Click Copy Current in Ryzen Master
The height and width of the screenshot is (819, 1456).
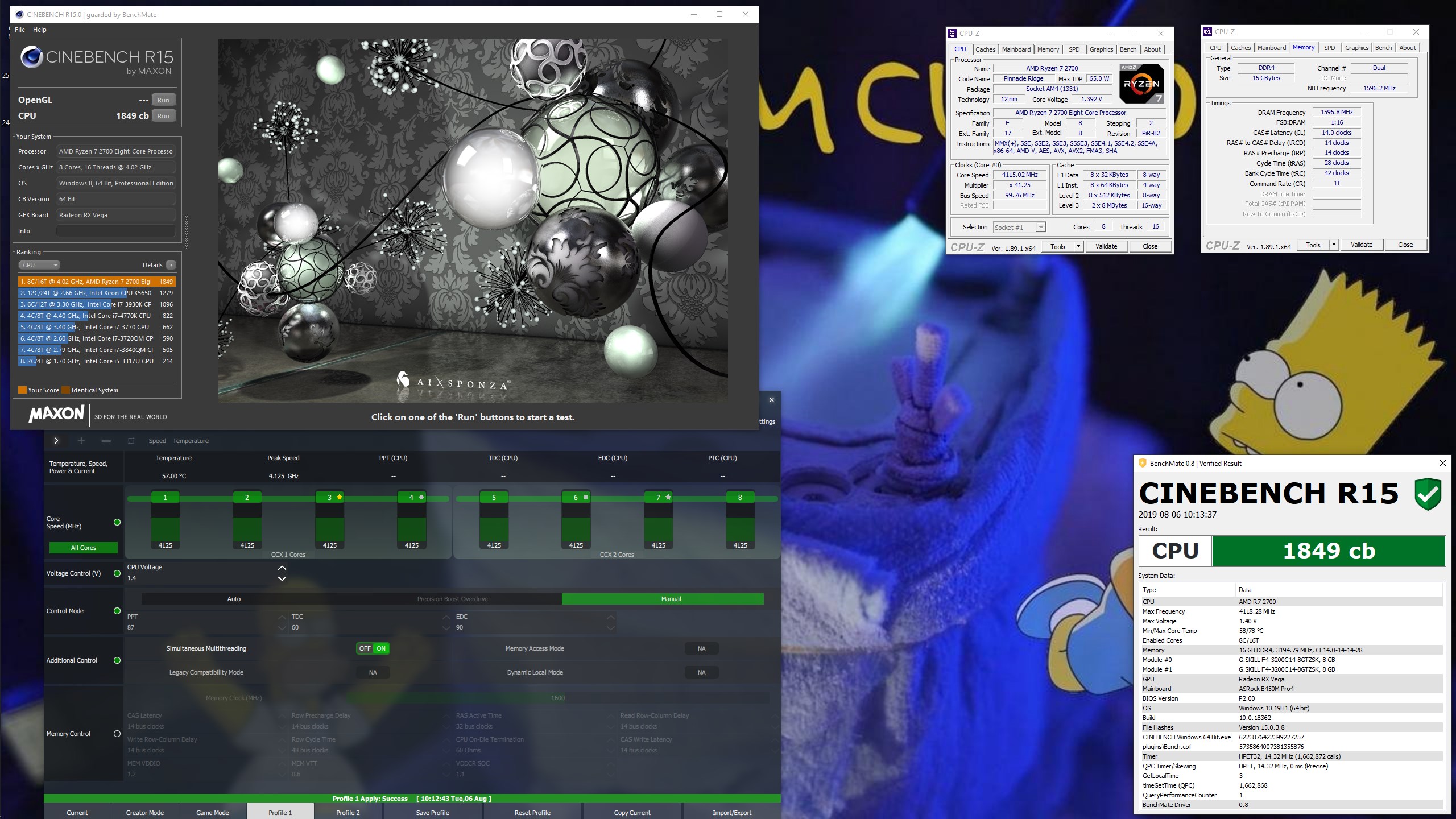[x=632, y=812]
